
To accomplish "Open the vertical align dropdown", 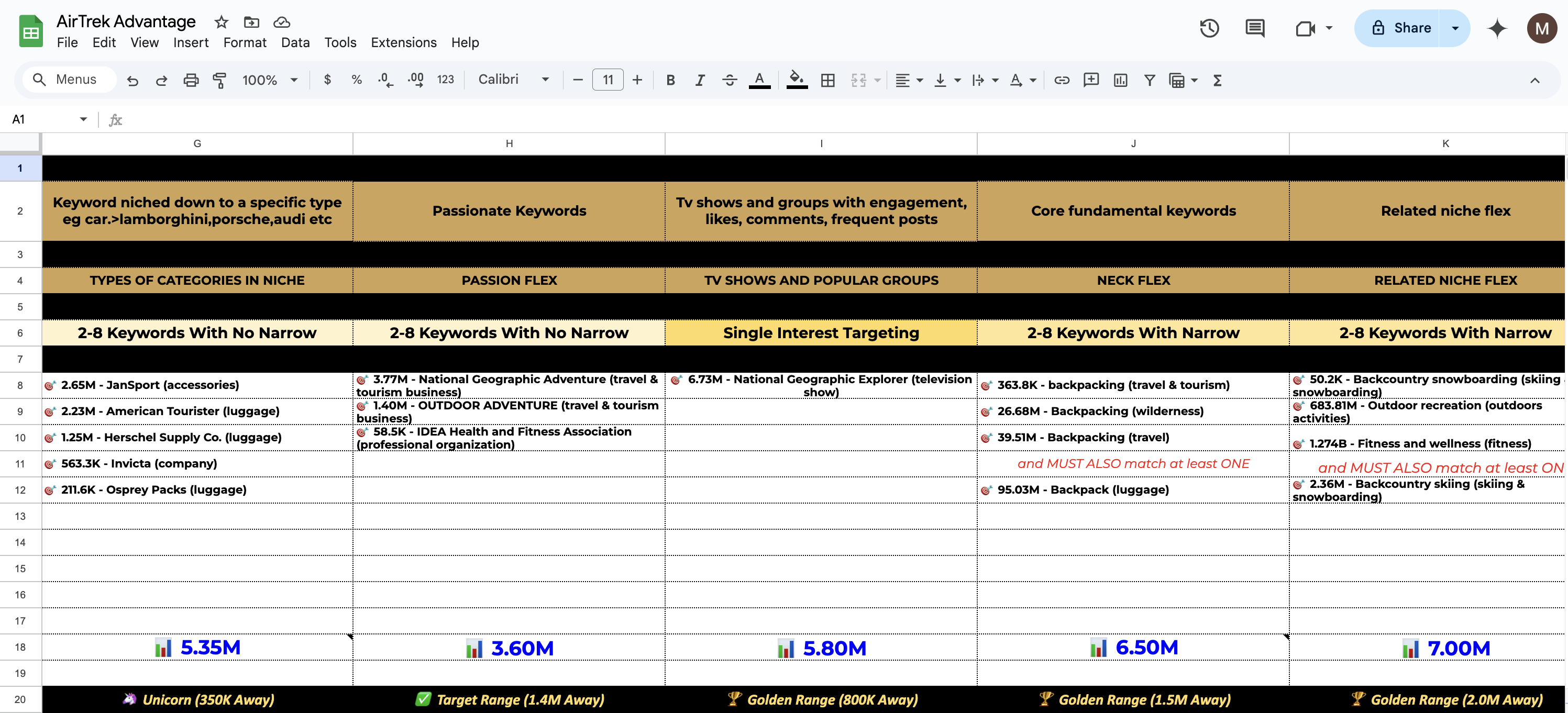I will point(947,80).
